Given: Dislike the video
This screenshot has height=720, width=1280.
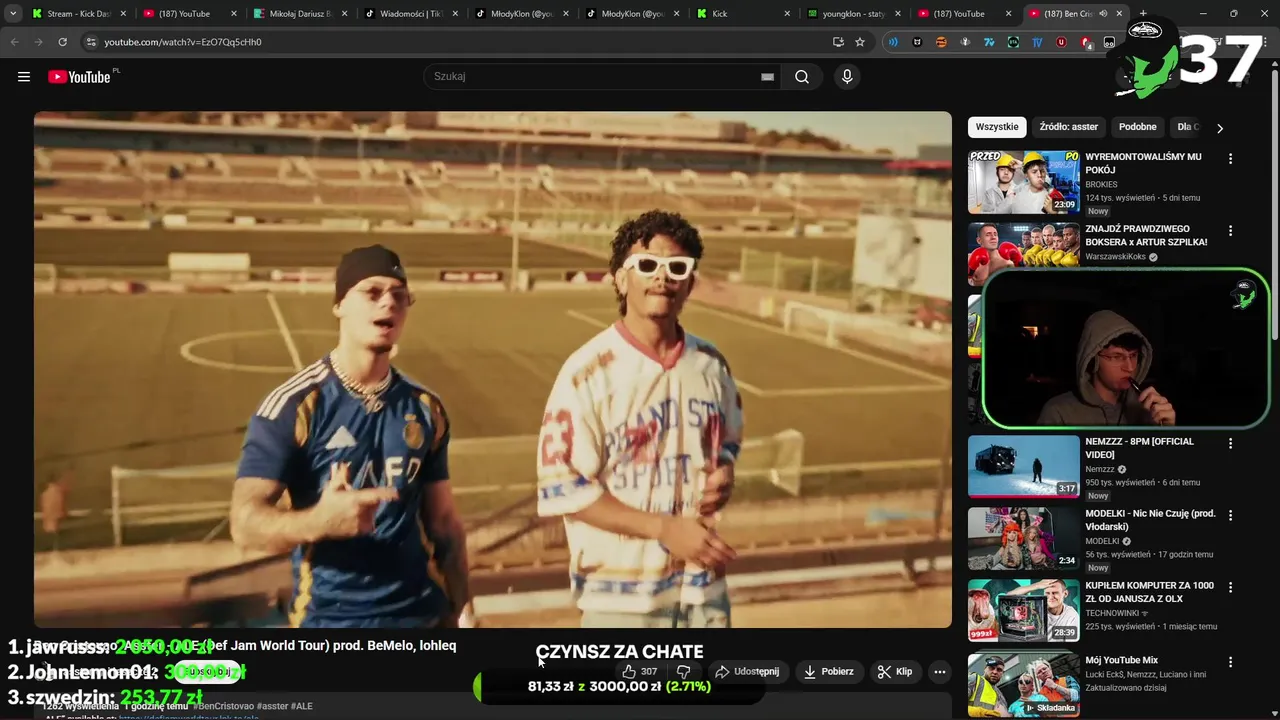Looking at the screenshot, I should click(x=684, y=672).
